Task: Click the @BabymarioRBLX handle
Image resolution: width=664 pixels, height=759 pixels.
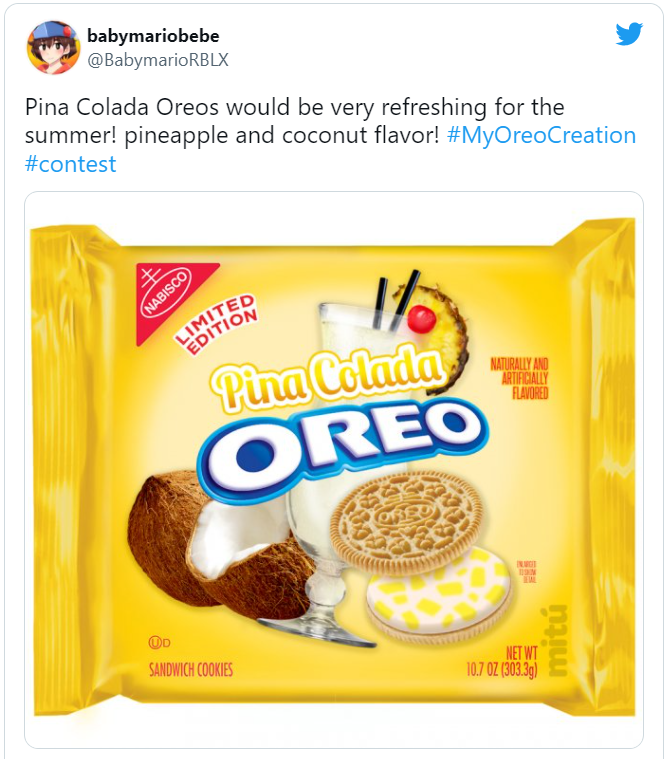Action: 158,60
